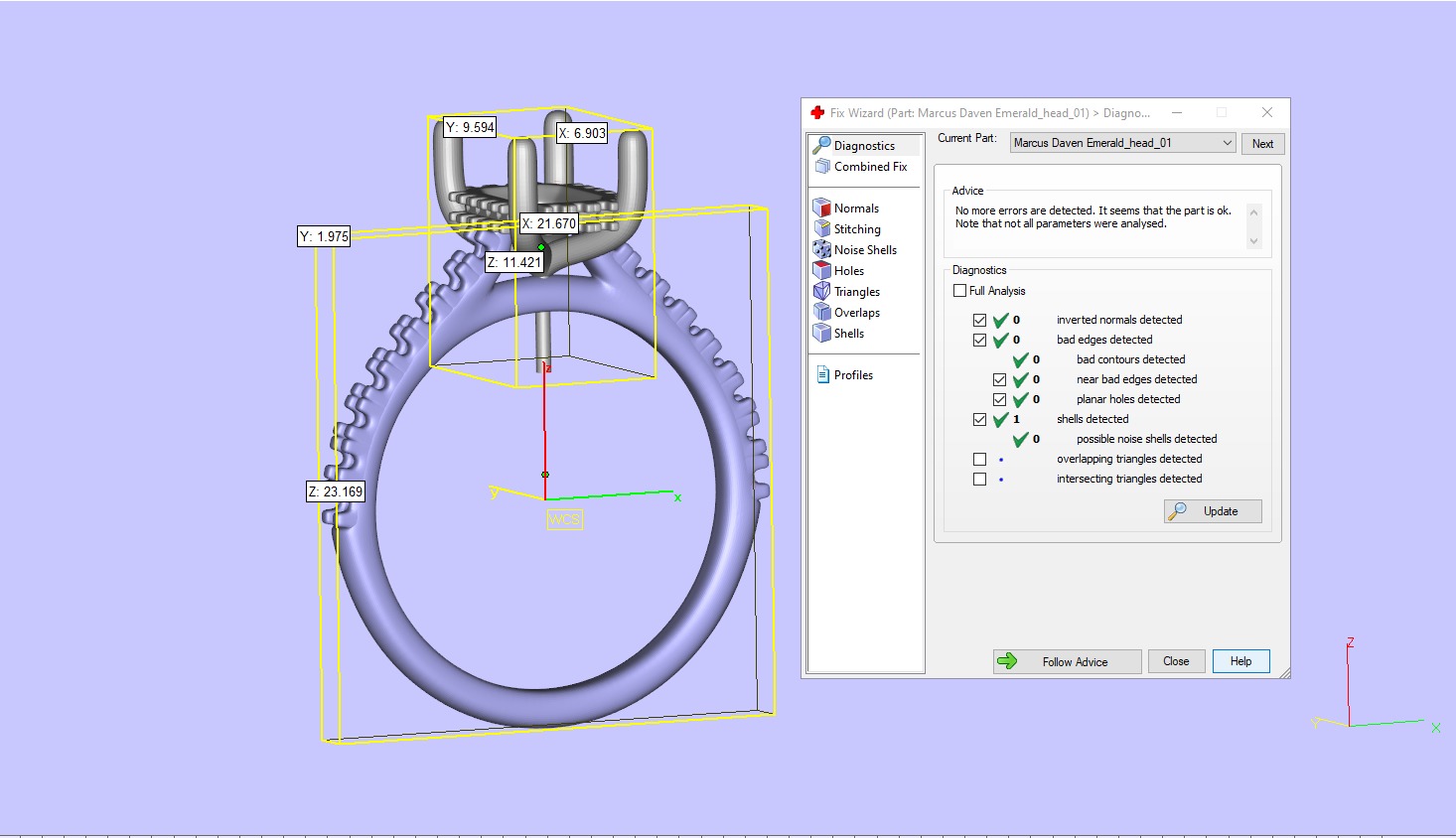1456x838 pixels.
Task: Click the green check beside inverted normals
Action: [1000, 320]
